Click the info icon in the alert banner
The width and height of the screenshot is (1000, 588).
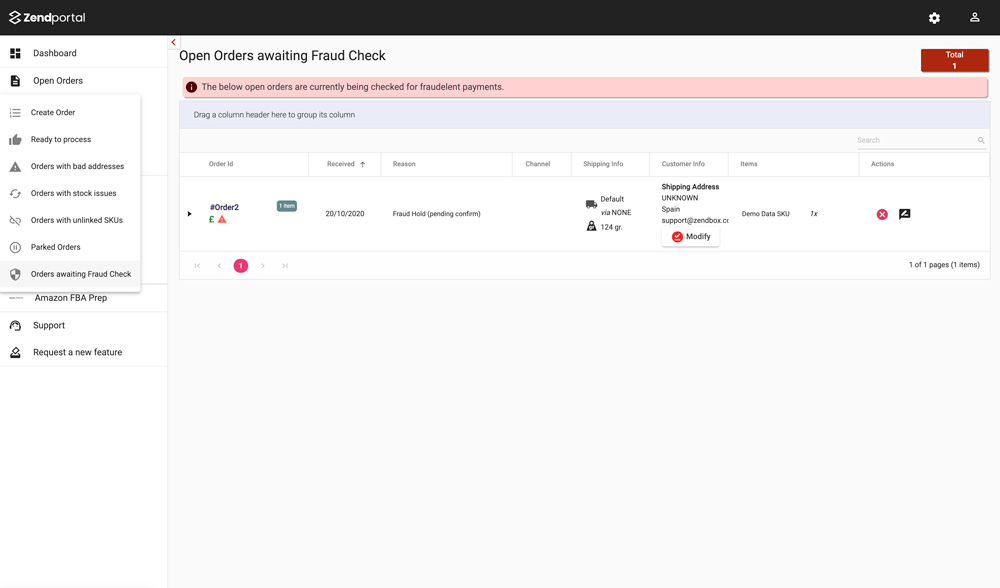192,87
